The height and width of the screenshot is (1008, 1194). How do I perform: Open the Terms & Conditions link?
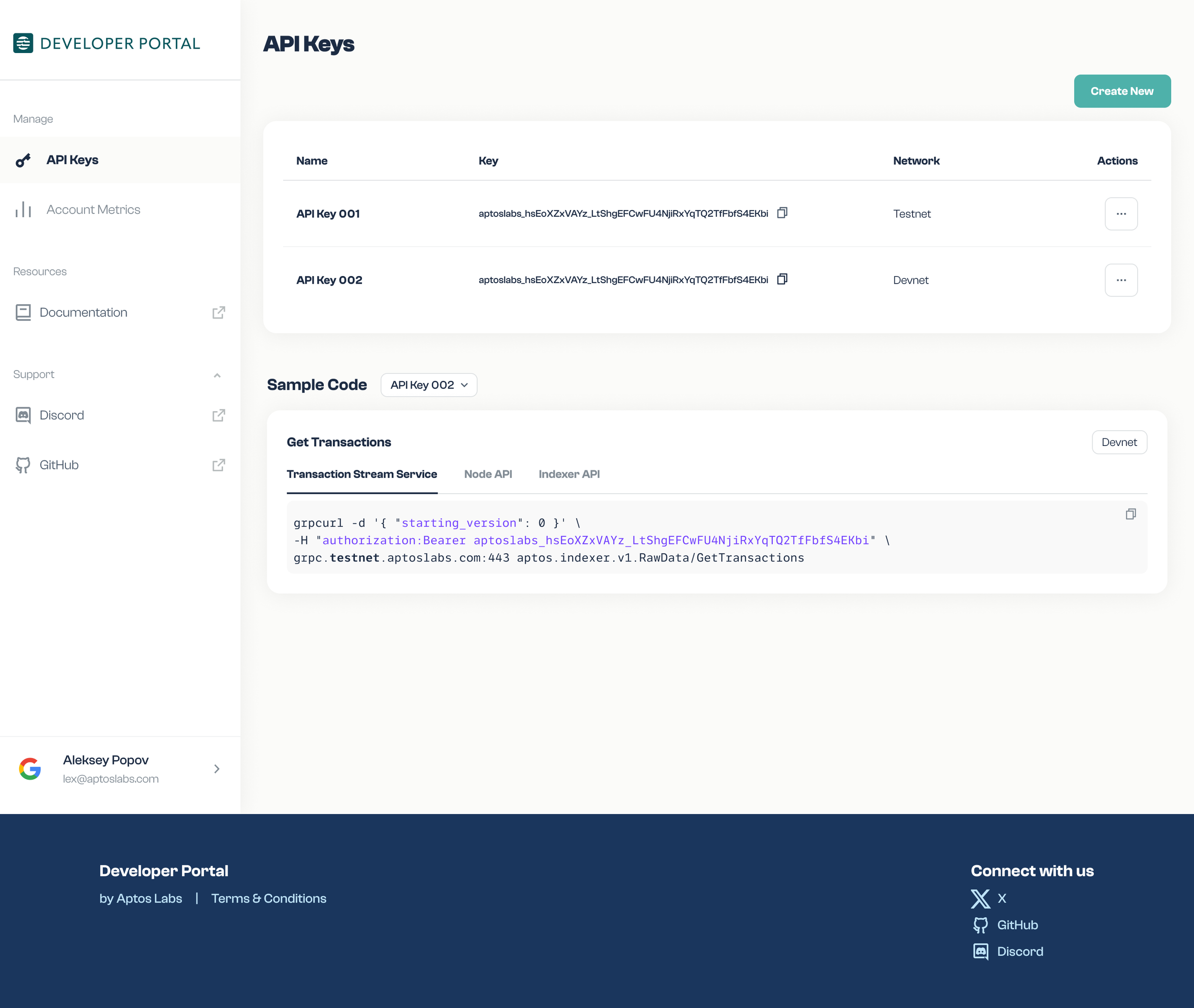coord(268,898)
